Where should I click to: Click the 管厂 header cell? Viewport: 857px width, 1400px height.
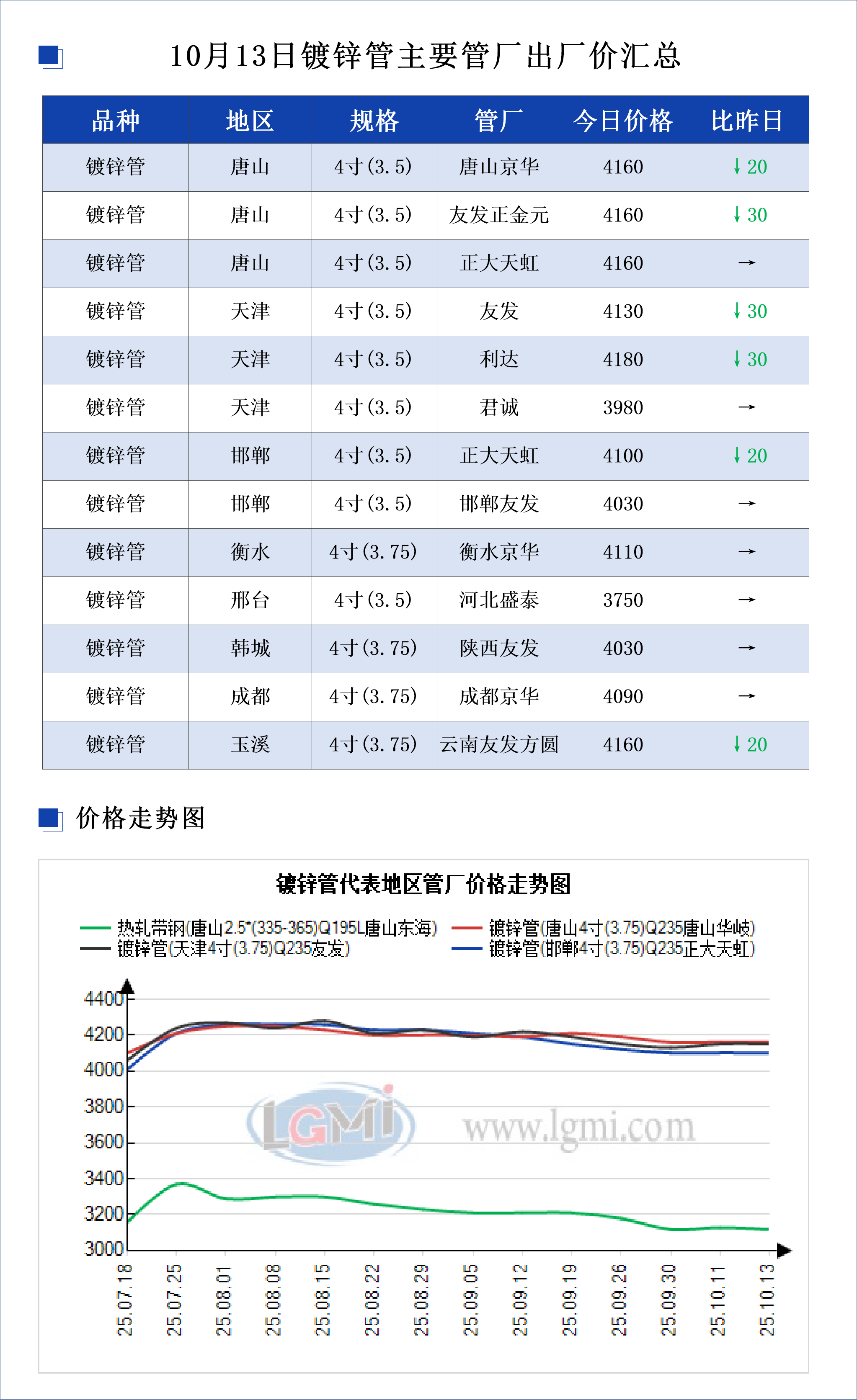point(498,121)
